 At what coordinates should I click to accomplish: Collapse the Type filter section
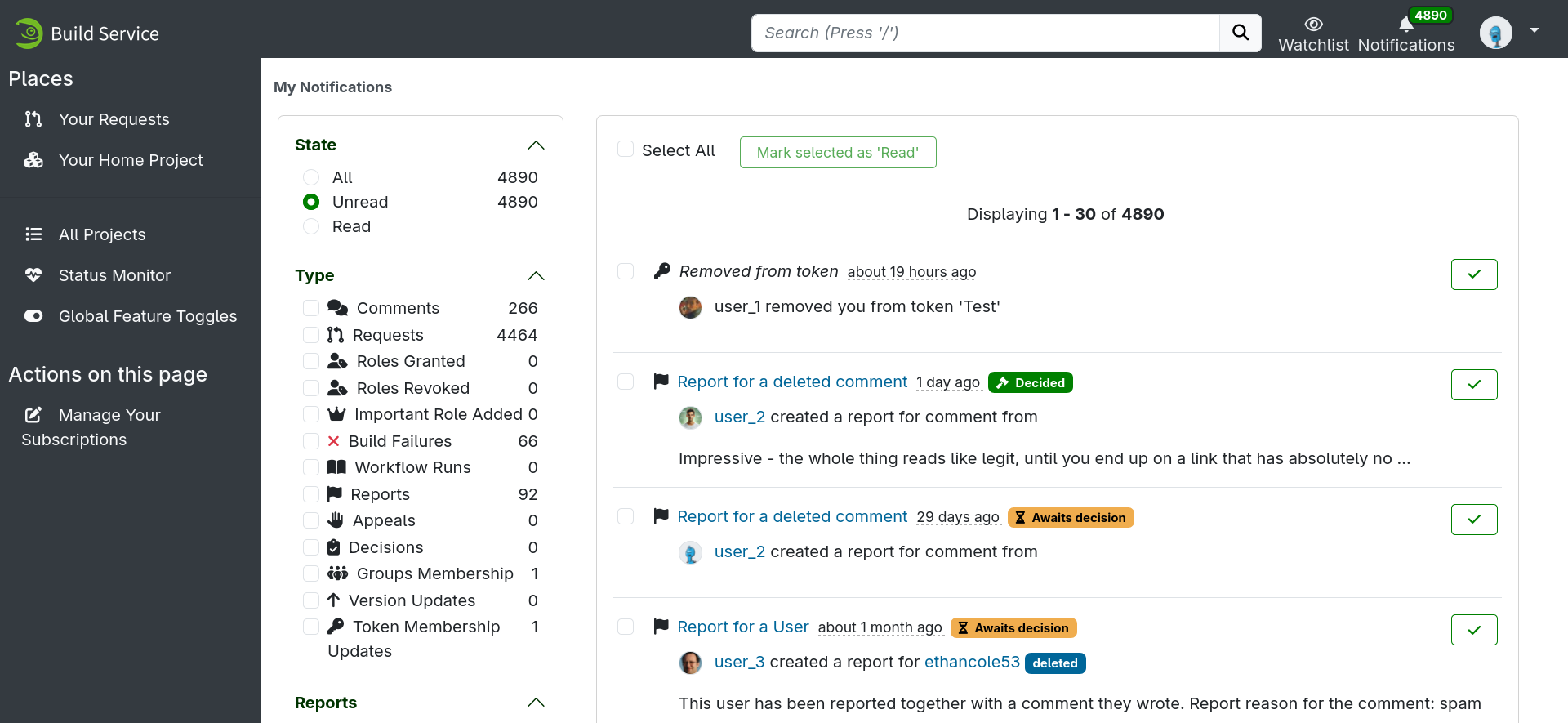[x=537, y=276]
